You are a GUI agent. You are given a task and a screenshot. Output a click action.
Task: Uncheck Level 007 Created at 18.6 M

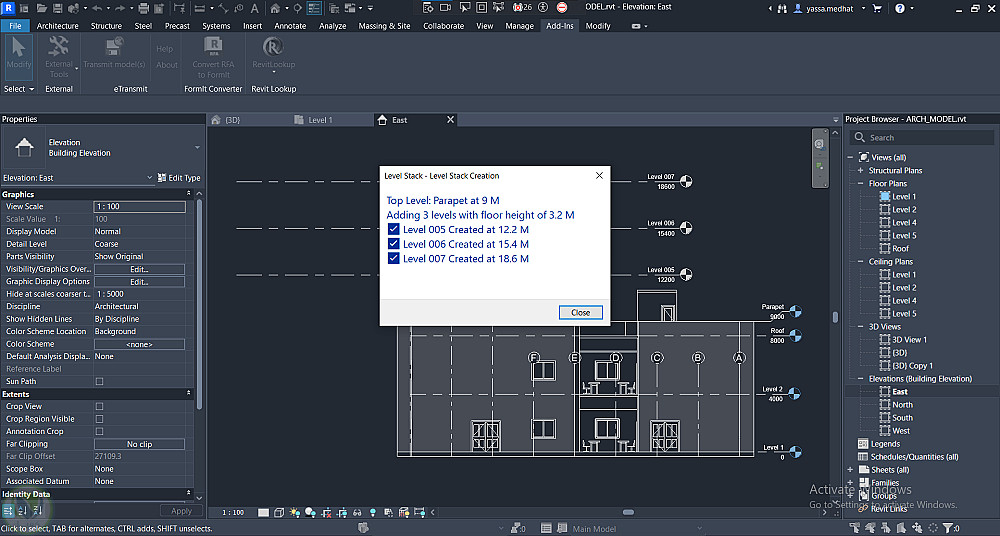coord(393,259)
